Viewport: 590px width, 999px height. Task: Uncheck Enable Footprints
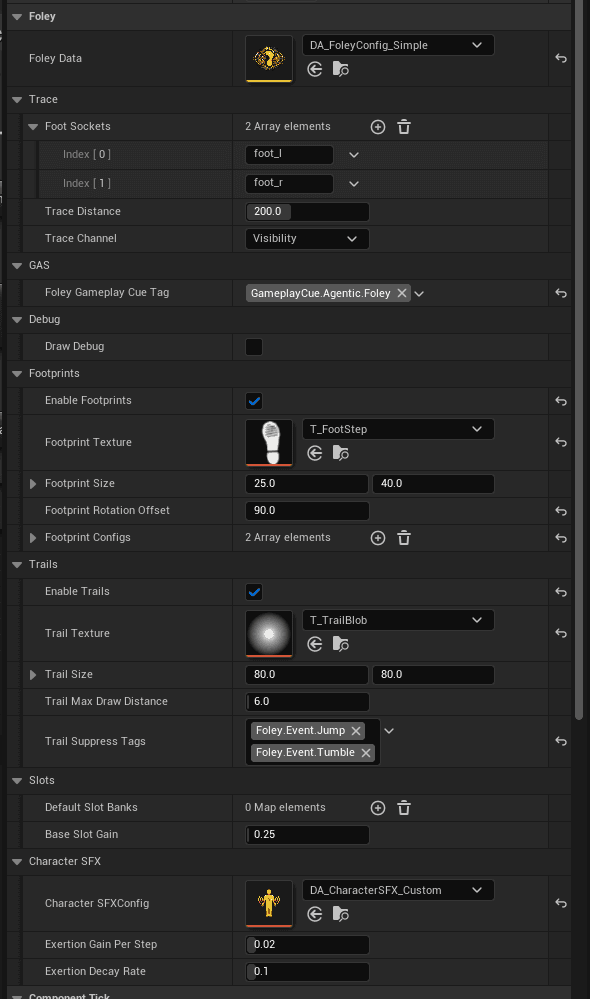tap(254, 401)
